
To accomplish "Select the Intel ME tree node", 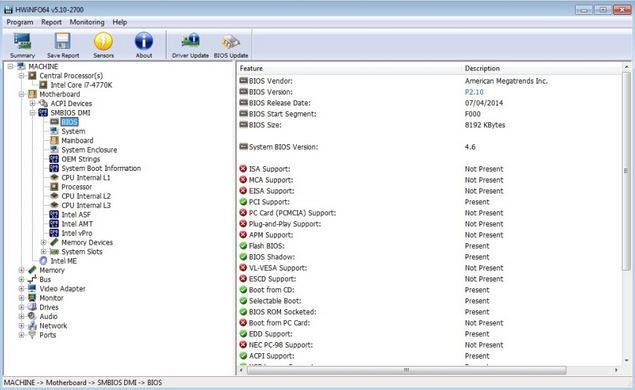I will tap(63, 261).
